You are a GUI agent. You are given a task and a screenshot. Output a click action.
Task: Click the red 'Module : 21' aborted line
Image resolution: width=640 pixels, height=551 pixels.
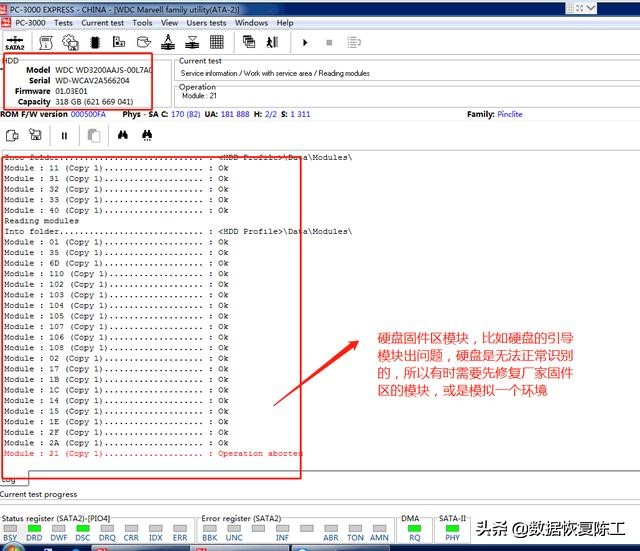point(153,453)
